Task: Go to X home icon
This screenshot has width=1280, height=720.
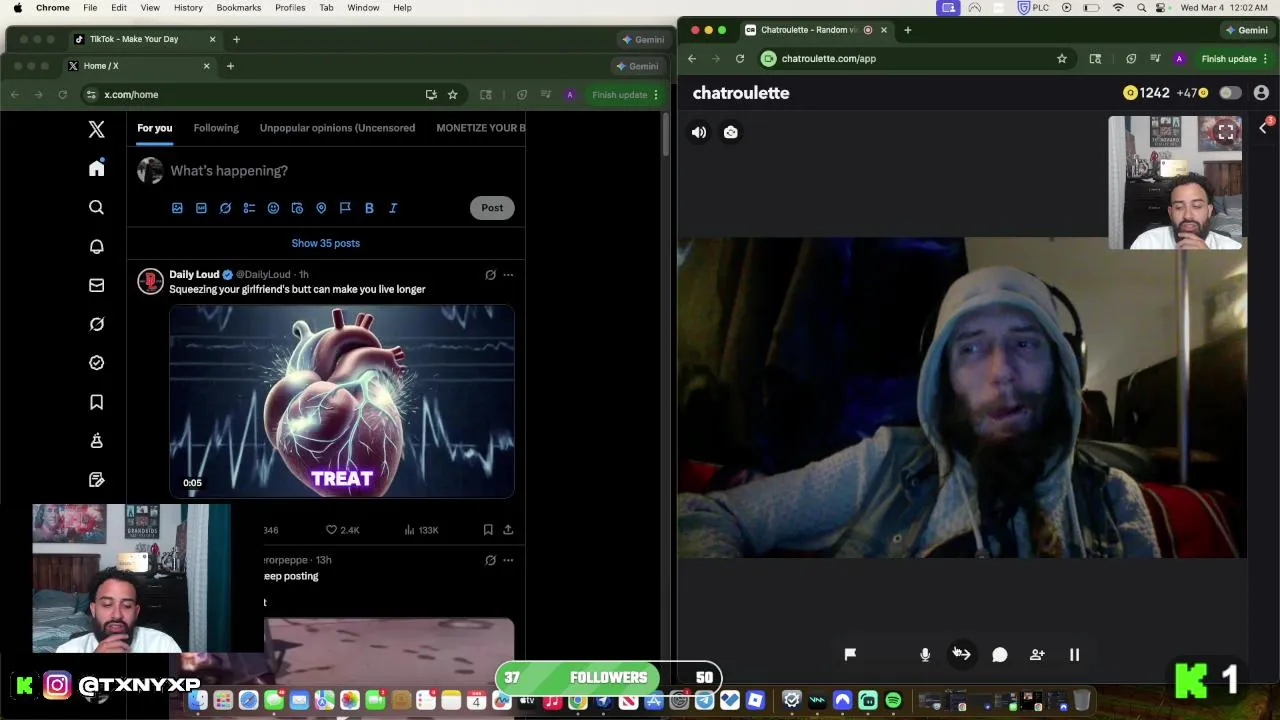Action: click(97, 168)
